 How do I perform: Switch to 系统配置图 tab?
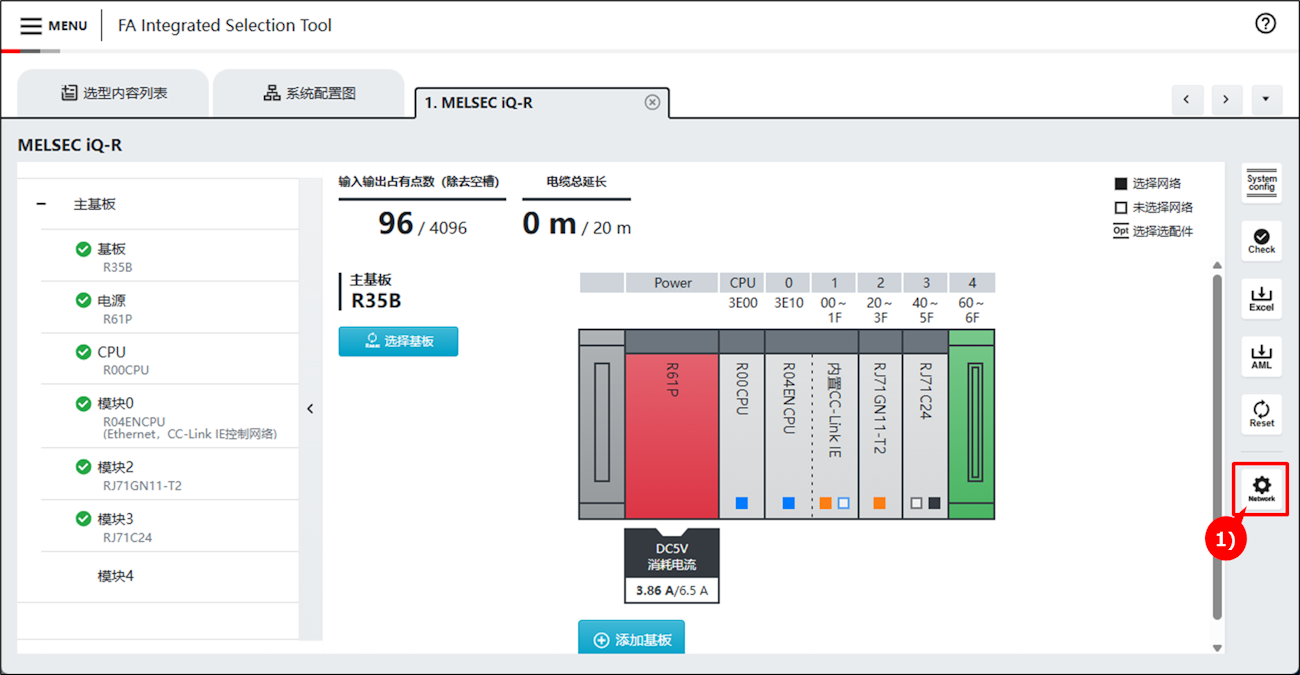(x=309, y=93)
